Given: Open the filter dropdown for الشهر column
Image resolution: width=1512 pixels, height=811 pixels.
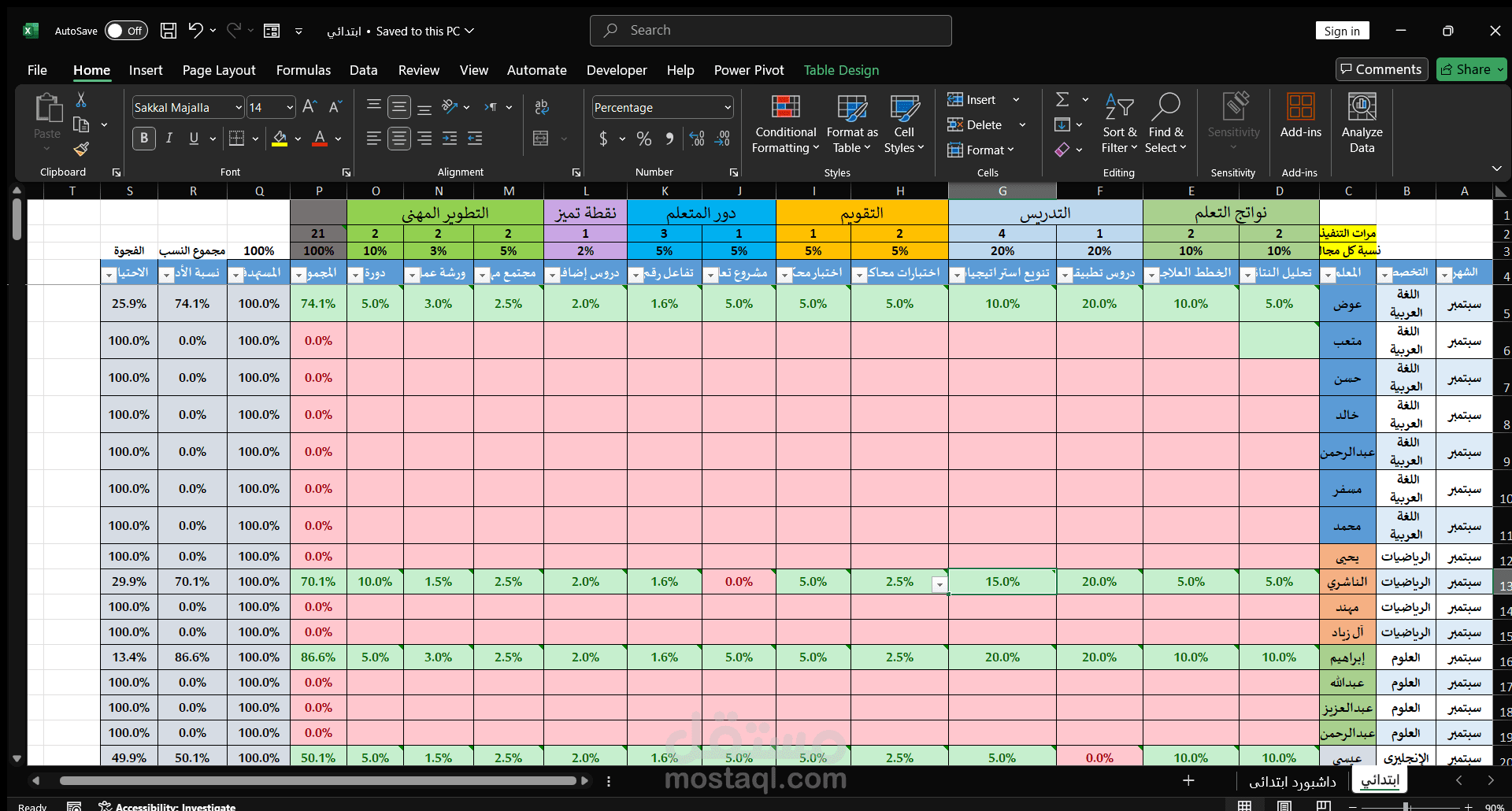Looking at the screenshot, I should coord(1444,275).
